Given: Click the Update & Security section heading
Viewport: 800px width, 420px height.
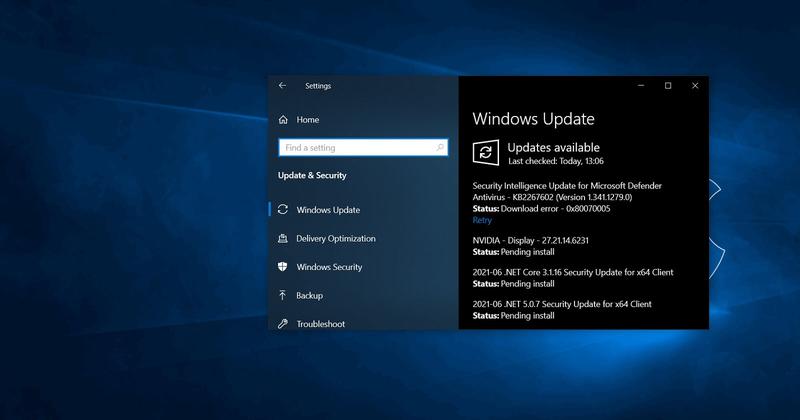Looking at the screenshot, I should [x=312, y=176].
